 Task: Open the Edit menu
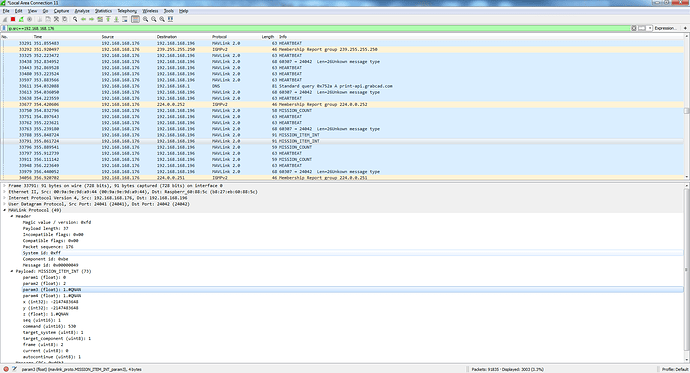(x=18, y=11)
